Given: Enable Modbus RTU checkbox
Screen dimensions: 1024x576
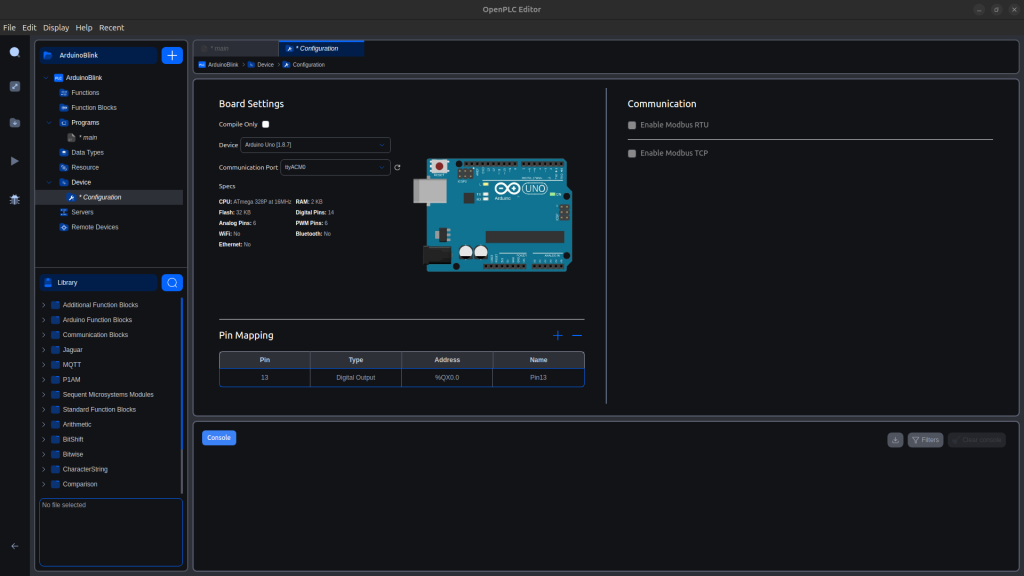Looking at the screenshot, I should click(632, 125).
